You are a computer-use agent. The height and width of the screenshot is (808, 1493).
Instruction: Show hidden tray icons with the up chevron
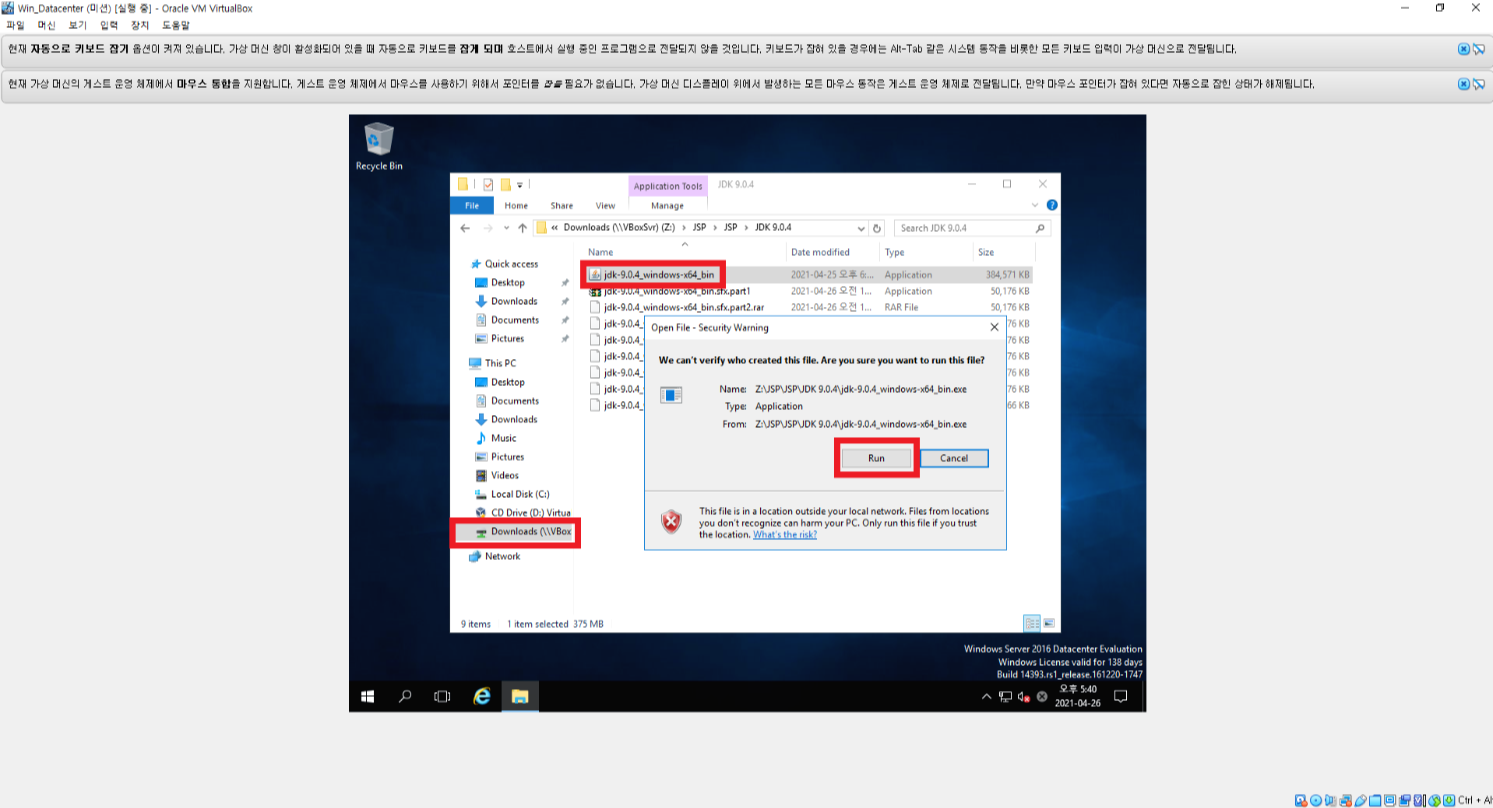click(987, 696)
